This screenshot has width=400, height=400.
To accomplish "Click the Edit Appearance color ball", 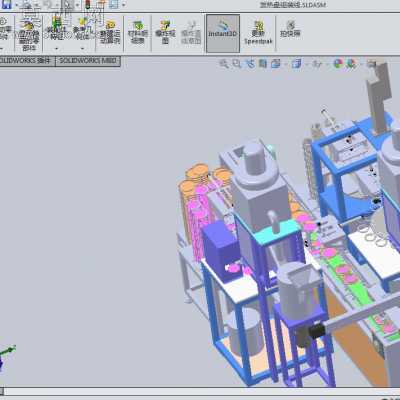I will [338, 63].
